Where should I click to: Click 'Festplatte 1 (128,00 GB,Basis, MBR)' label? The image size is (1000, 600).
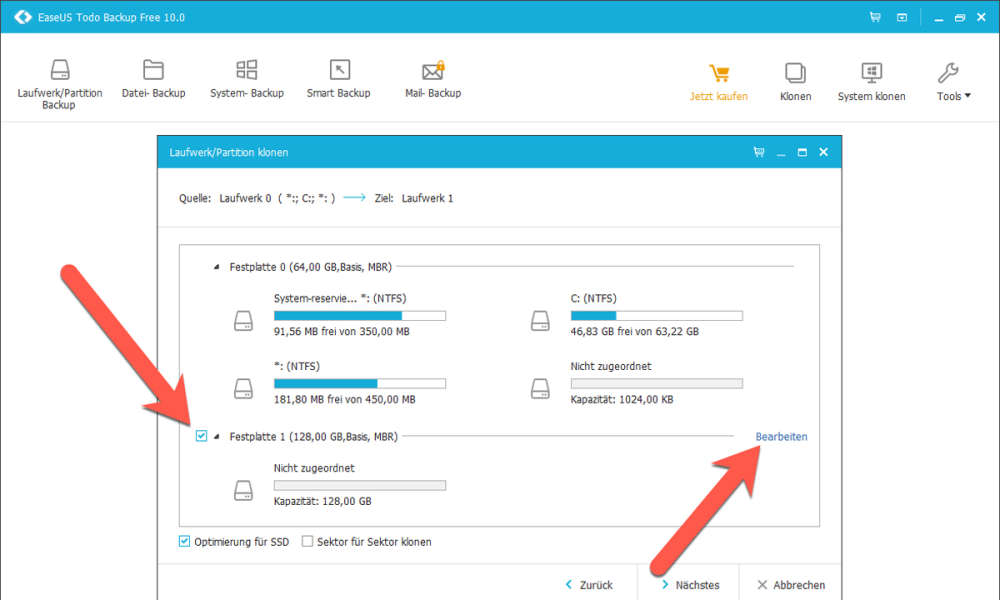[313, 437]
